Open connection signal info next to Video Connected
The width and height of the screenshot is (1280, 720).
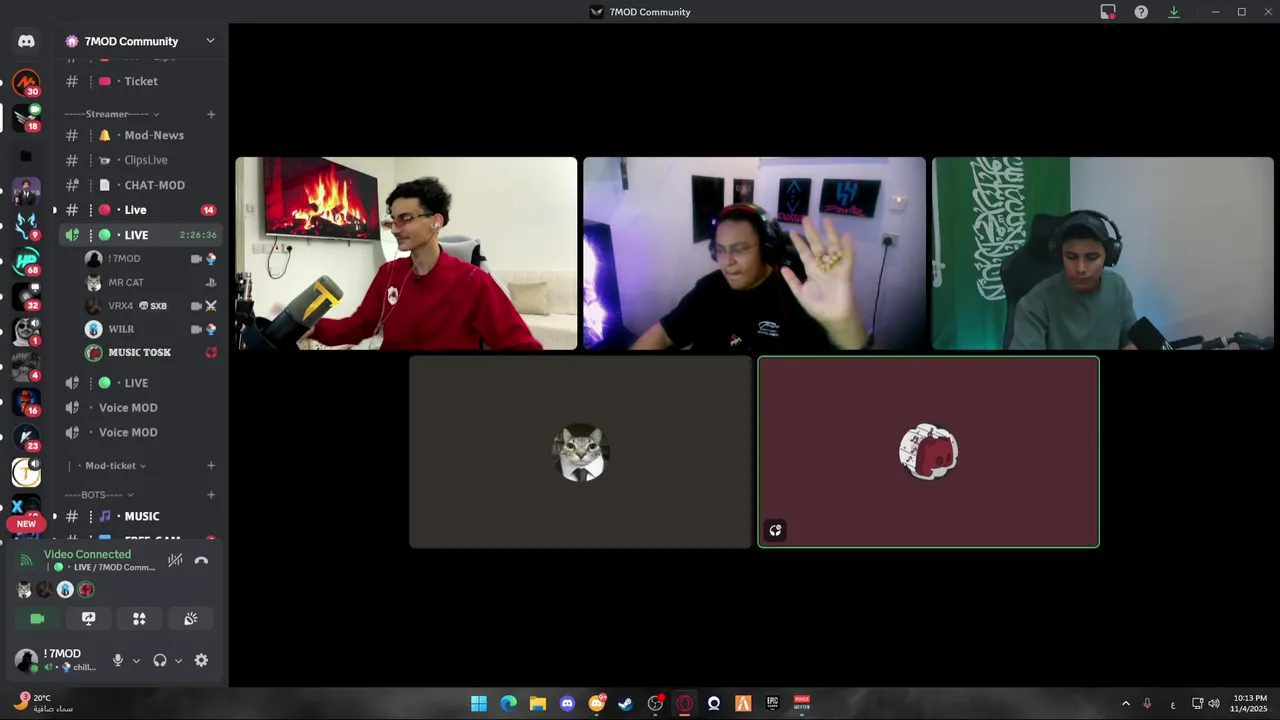[x=26, y=560]
